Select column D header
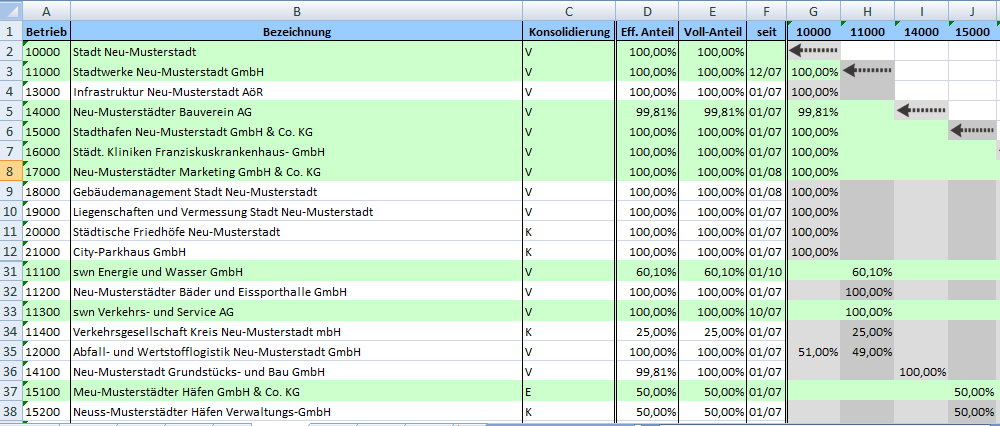 [647, 10]
